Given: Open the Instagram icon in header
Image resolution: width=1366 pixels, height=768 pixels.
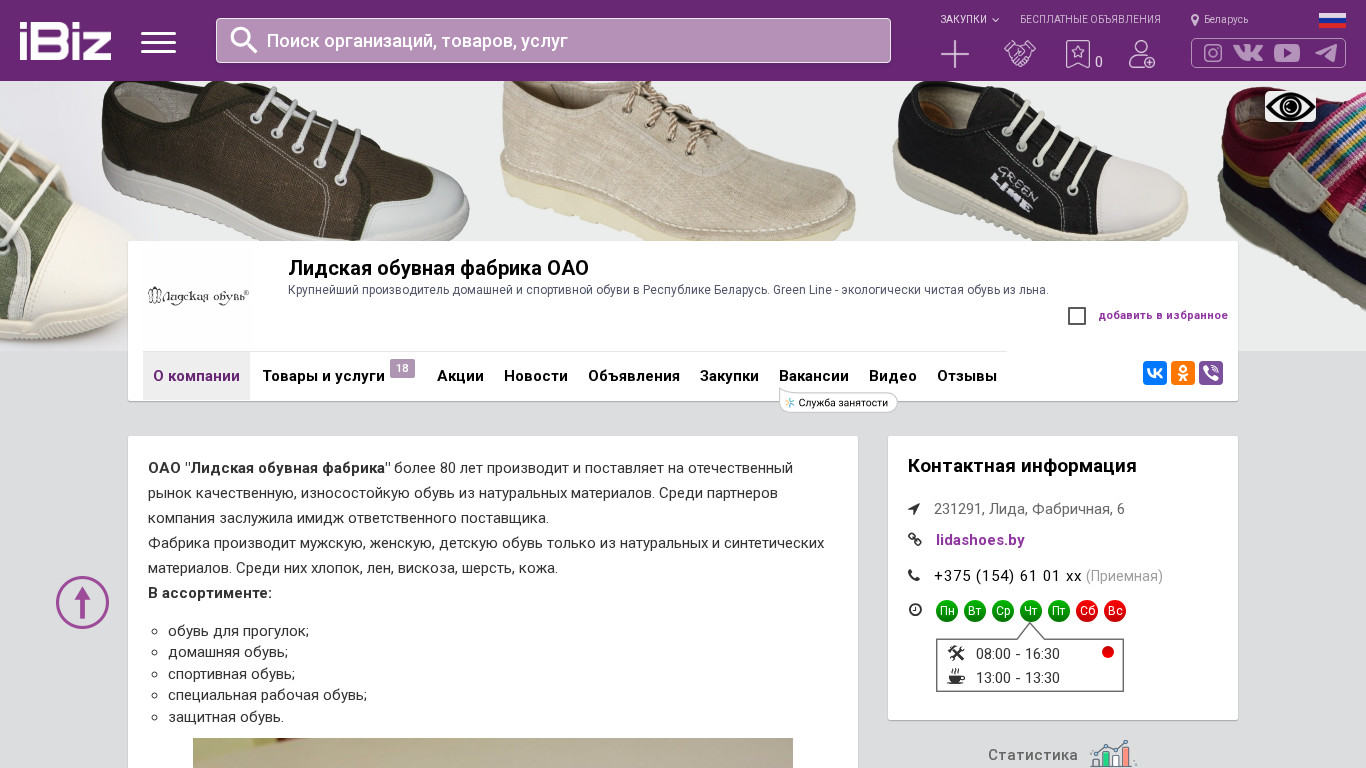Looking at the screenshot, I should point(1213,53).
